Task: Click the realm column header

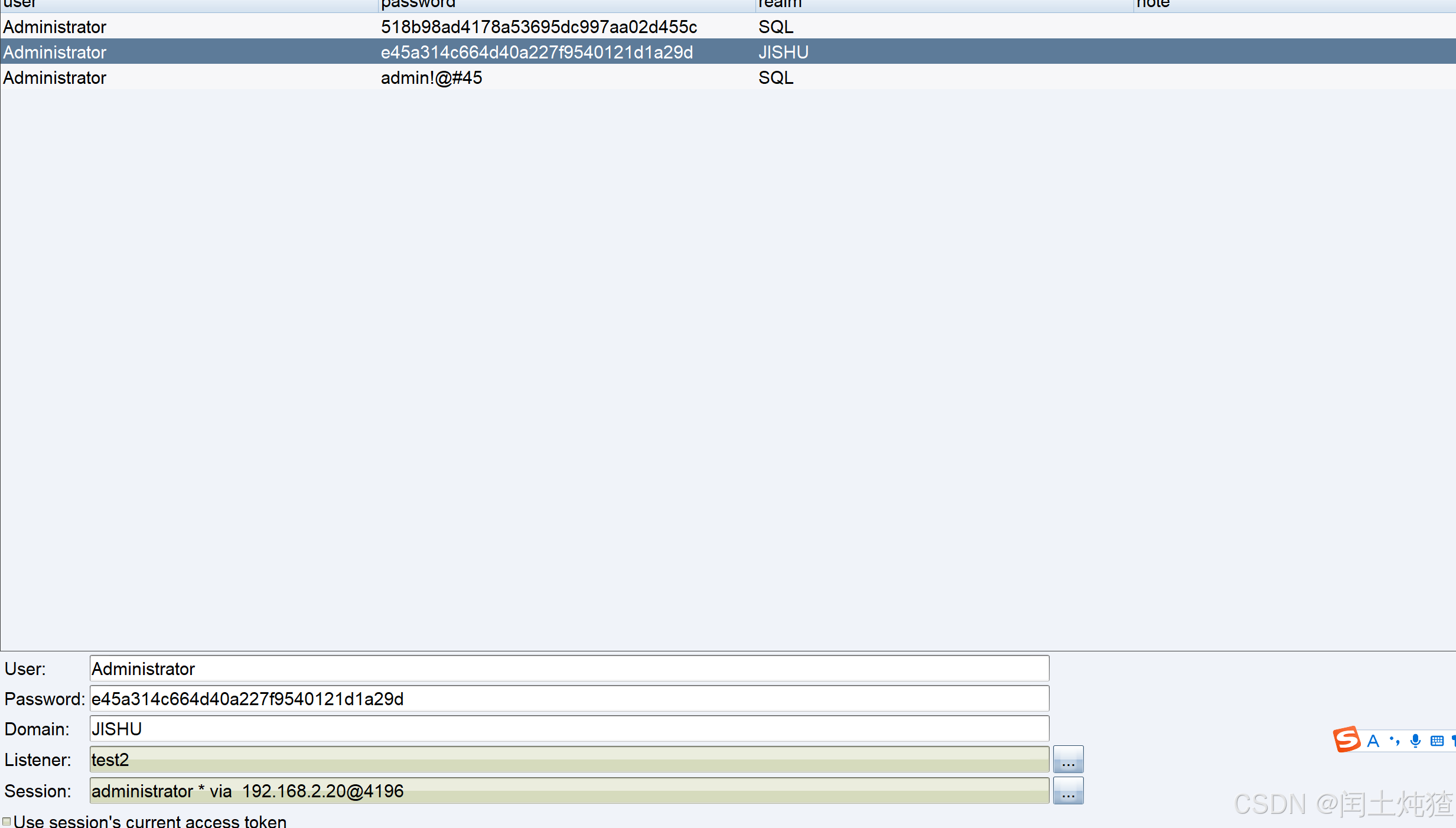Action: (944, 5)
